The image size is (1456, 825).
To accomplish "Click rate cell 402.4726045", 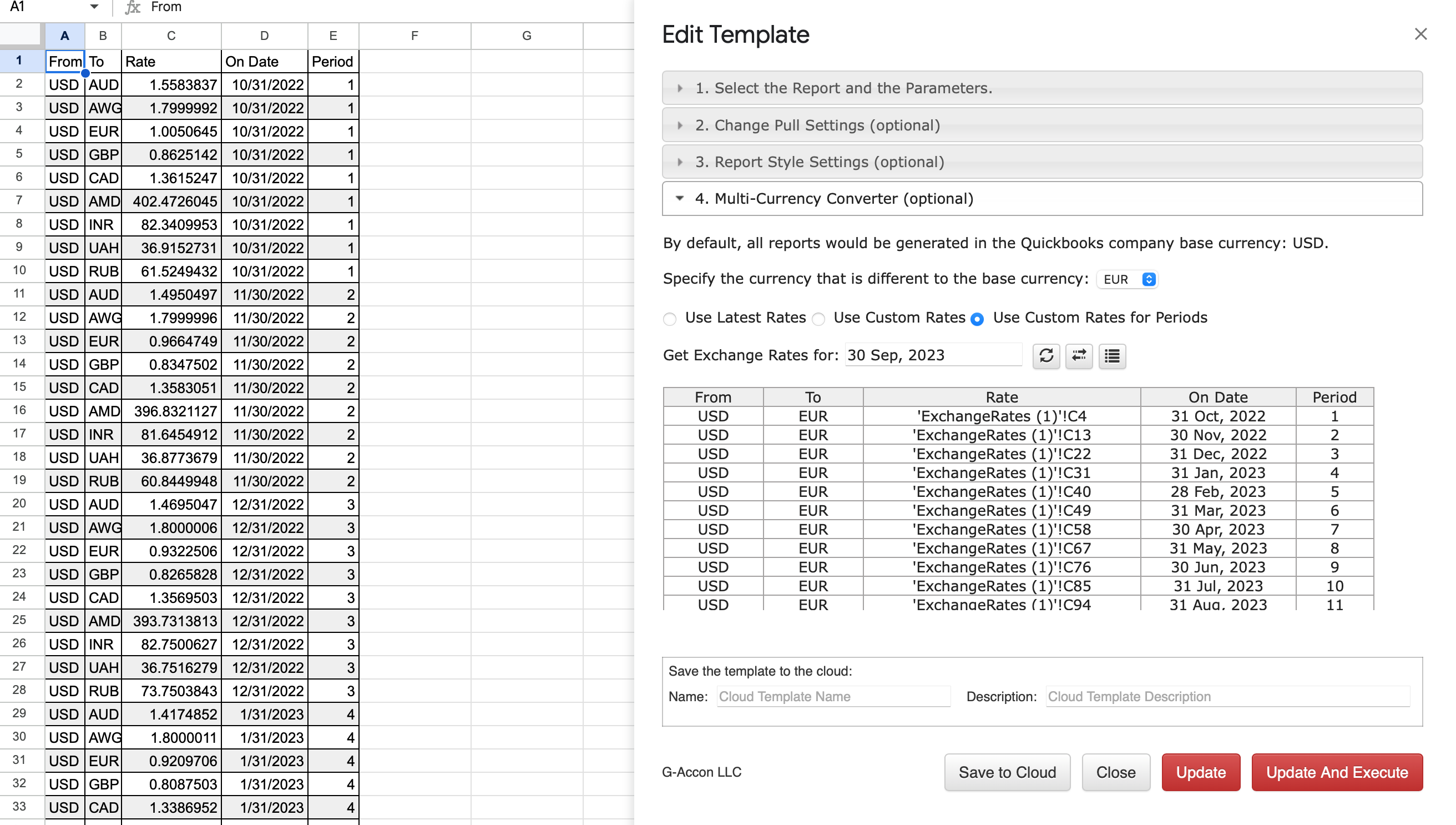I will (171, 201).
